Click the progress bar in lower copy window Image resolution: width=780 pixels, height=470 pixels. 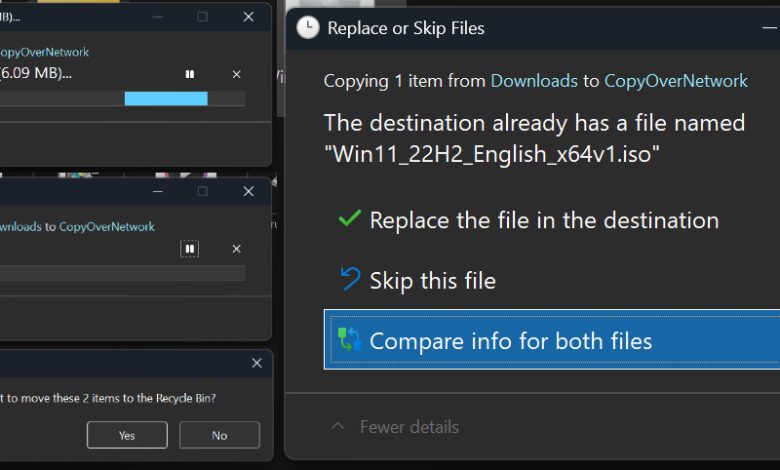[120, 273]
